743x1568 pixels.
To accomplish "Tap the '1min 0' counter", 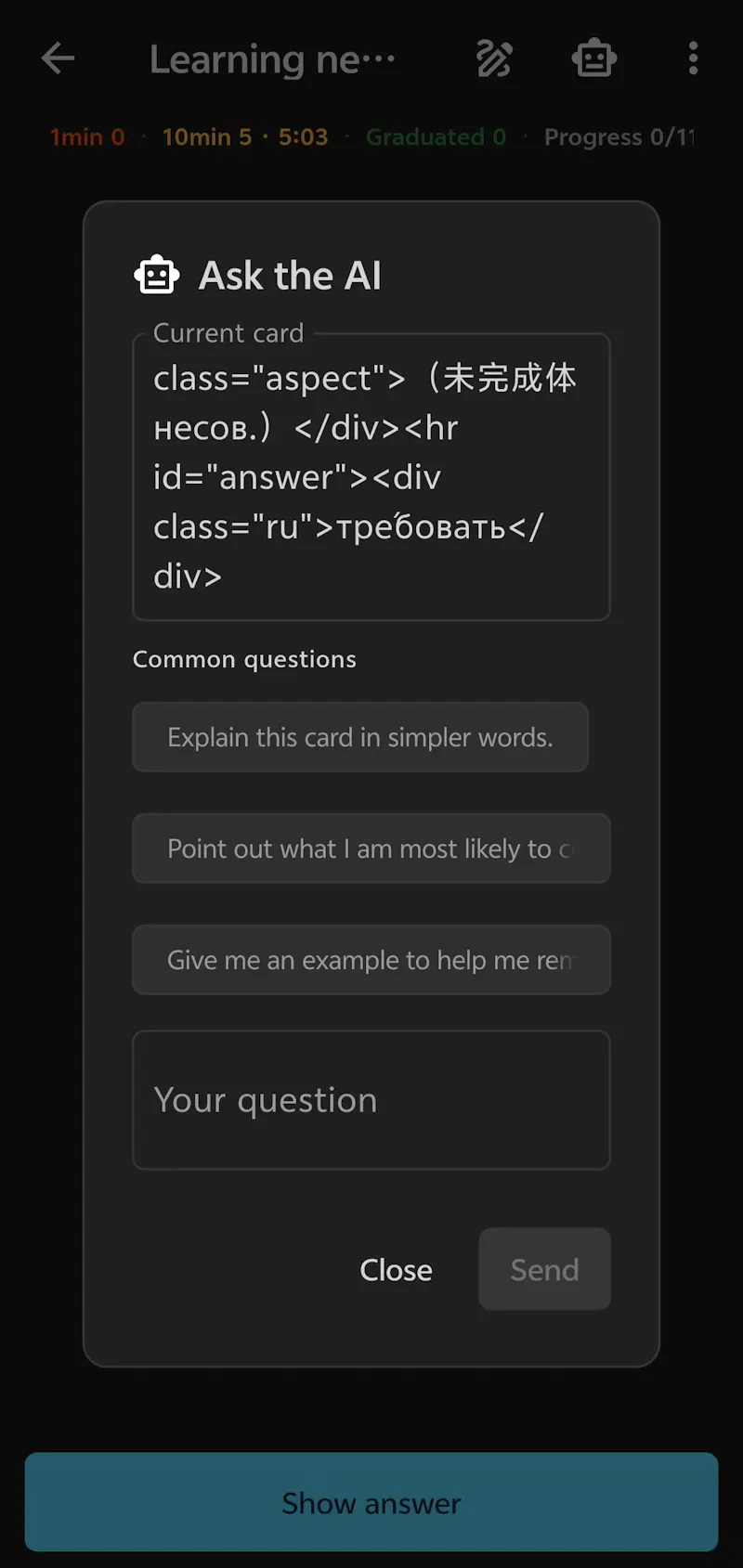I will tap(87, 137).
